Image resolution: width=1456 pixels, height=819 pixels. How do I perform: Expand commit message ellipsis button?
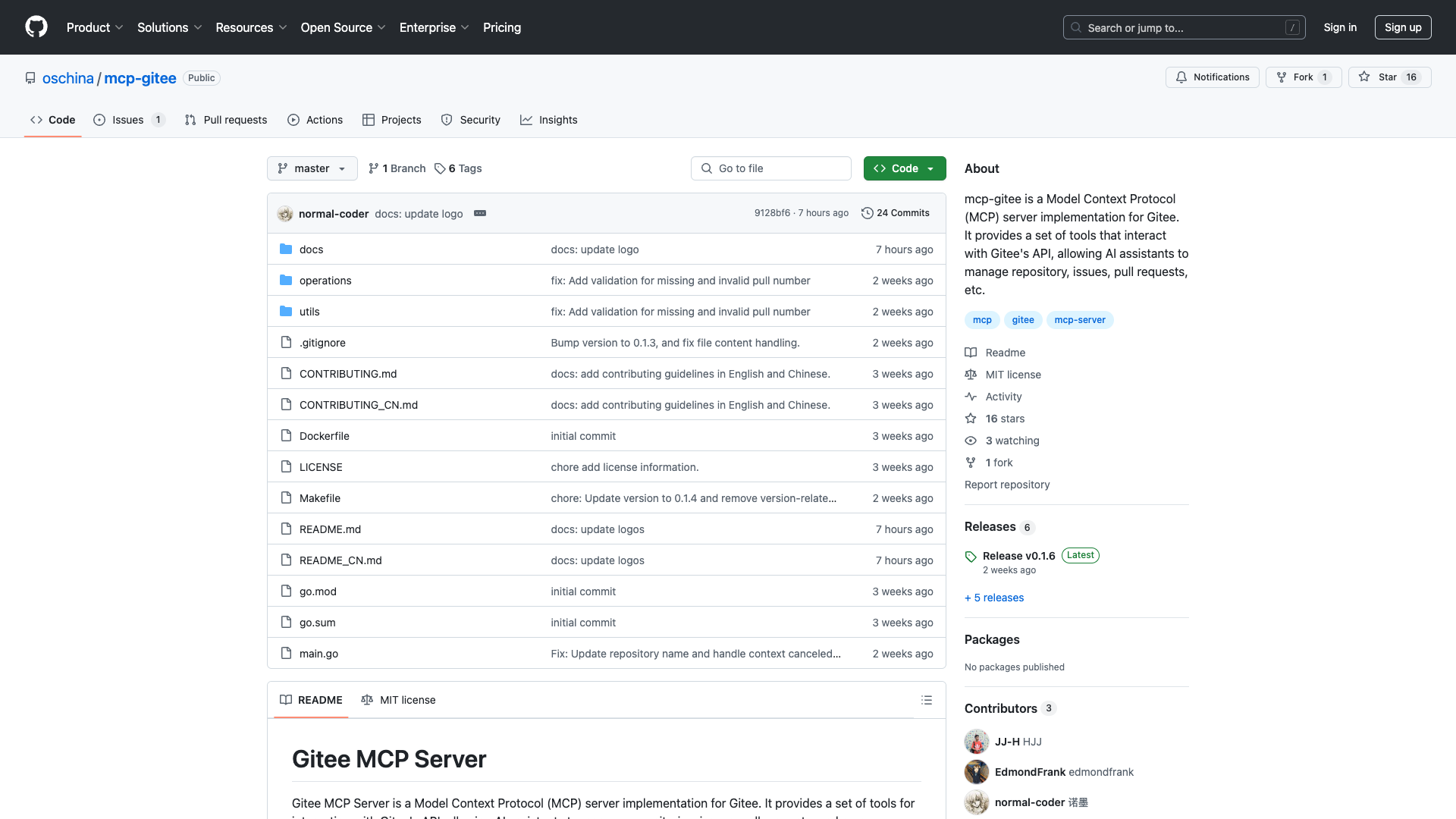tap(480, 213)
